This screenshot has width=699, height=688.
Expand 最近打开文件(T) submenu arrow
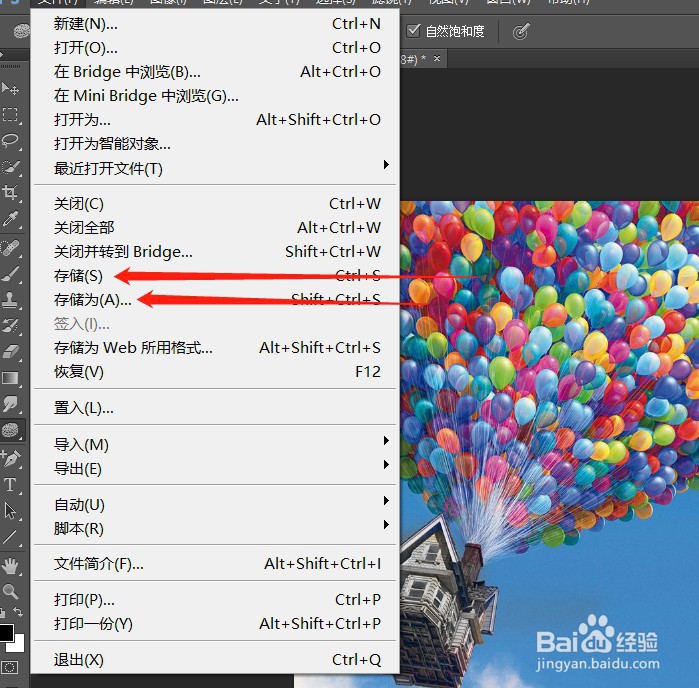(x=386, y=165)
